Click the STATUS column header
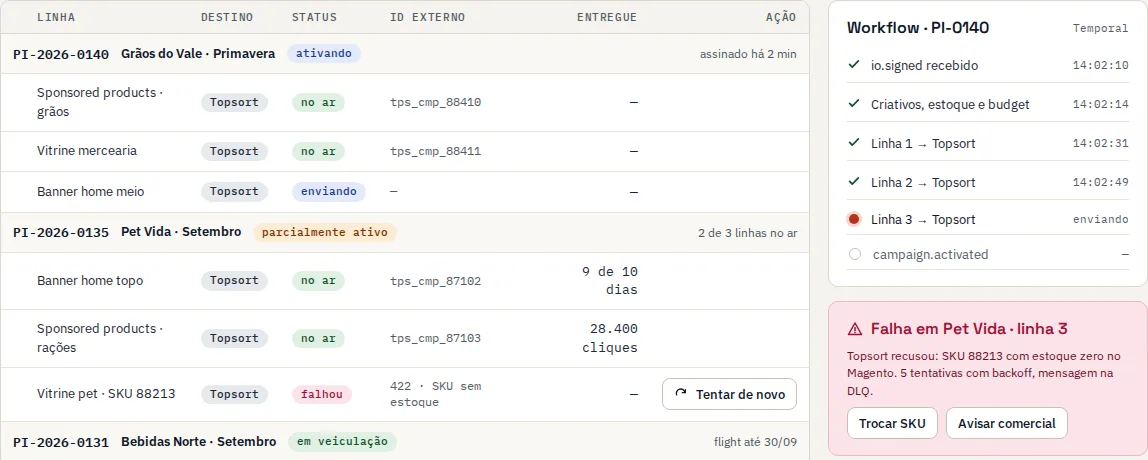Image resolution: width=1148 pixels, height=460 pixels. 314,17
